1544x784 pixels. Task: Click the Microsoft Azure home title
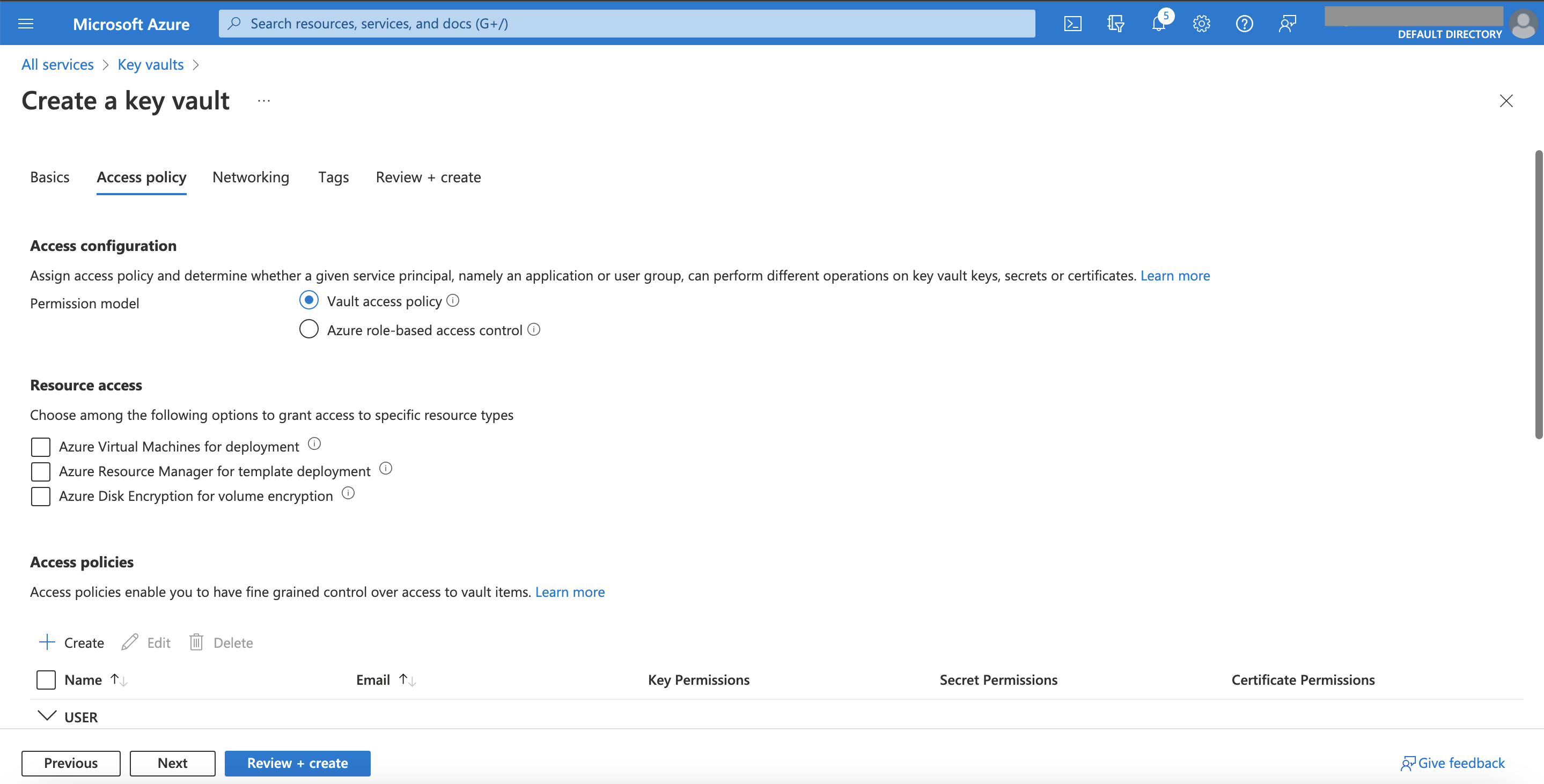[131, 24]
